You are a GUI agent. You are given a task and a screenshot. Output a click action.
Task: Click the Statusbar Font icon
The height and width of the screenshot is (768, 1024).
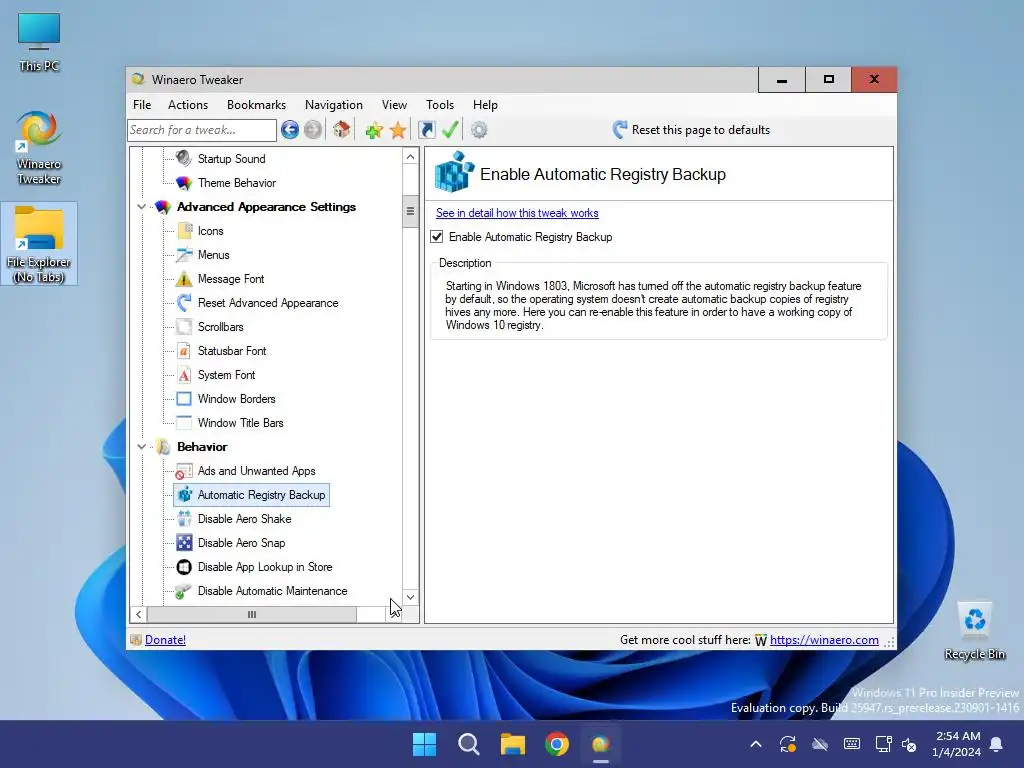184,351
